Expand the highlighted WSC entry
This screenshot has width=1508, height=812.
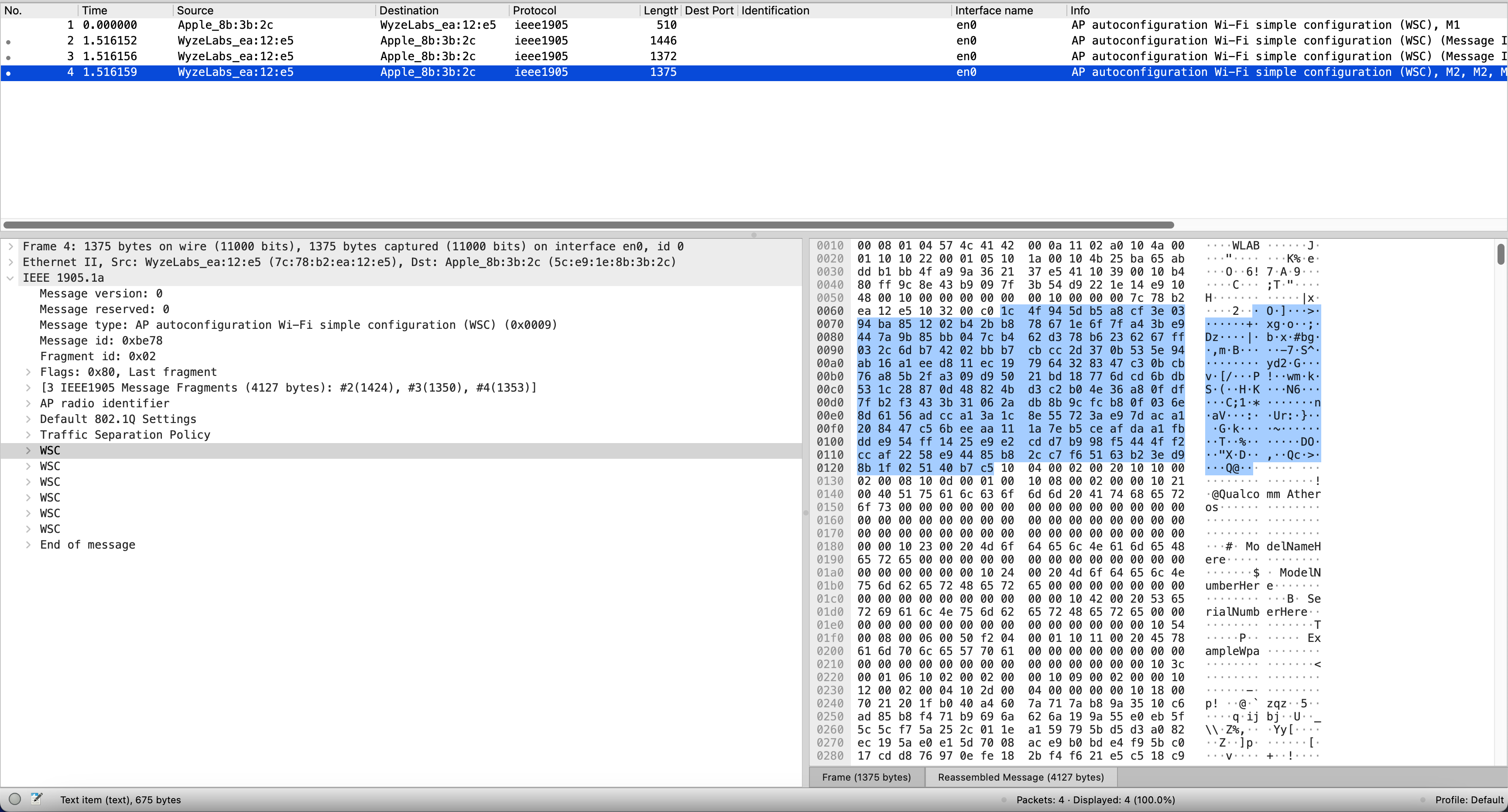[x=28, y=450]
